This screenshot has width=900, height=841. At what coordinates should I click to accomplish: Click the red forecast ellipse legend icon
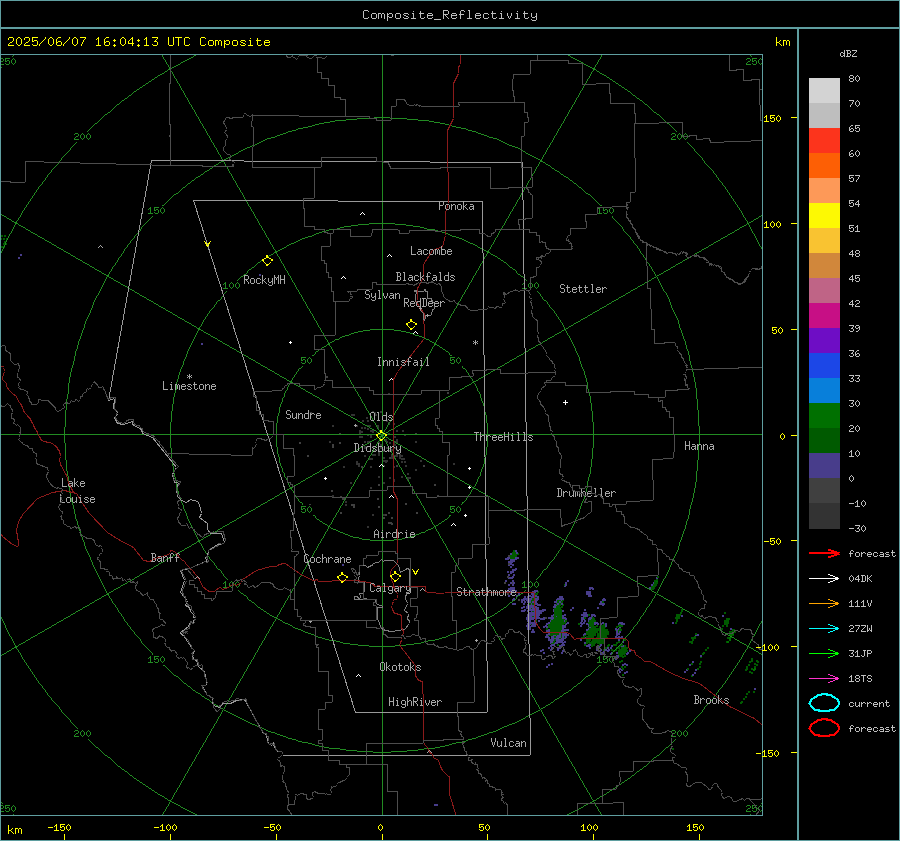(824, 728)
